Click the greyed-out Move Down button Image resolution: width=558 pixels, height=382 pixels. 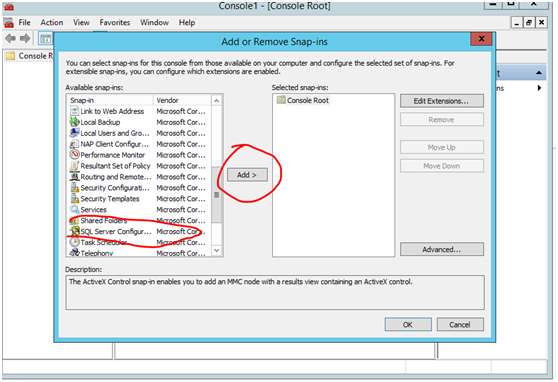(x=442, y=166)
